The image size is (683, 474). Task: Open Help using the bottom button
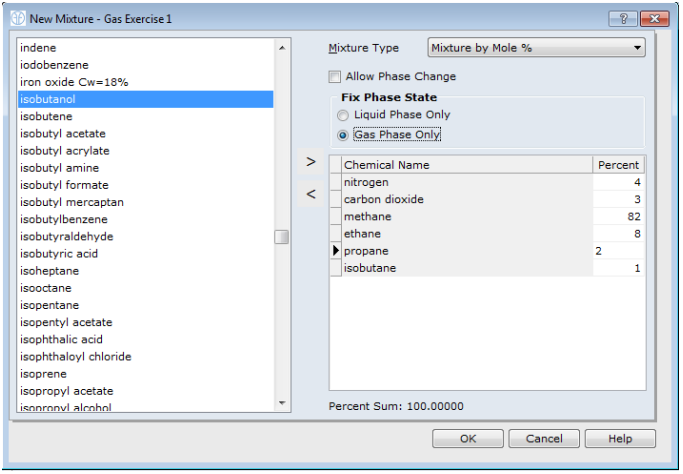click(620, 439)
